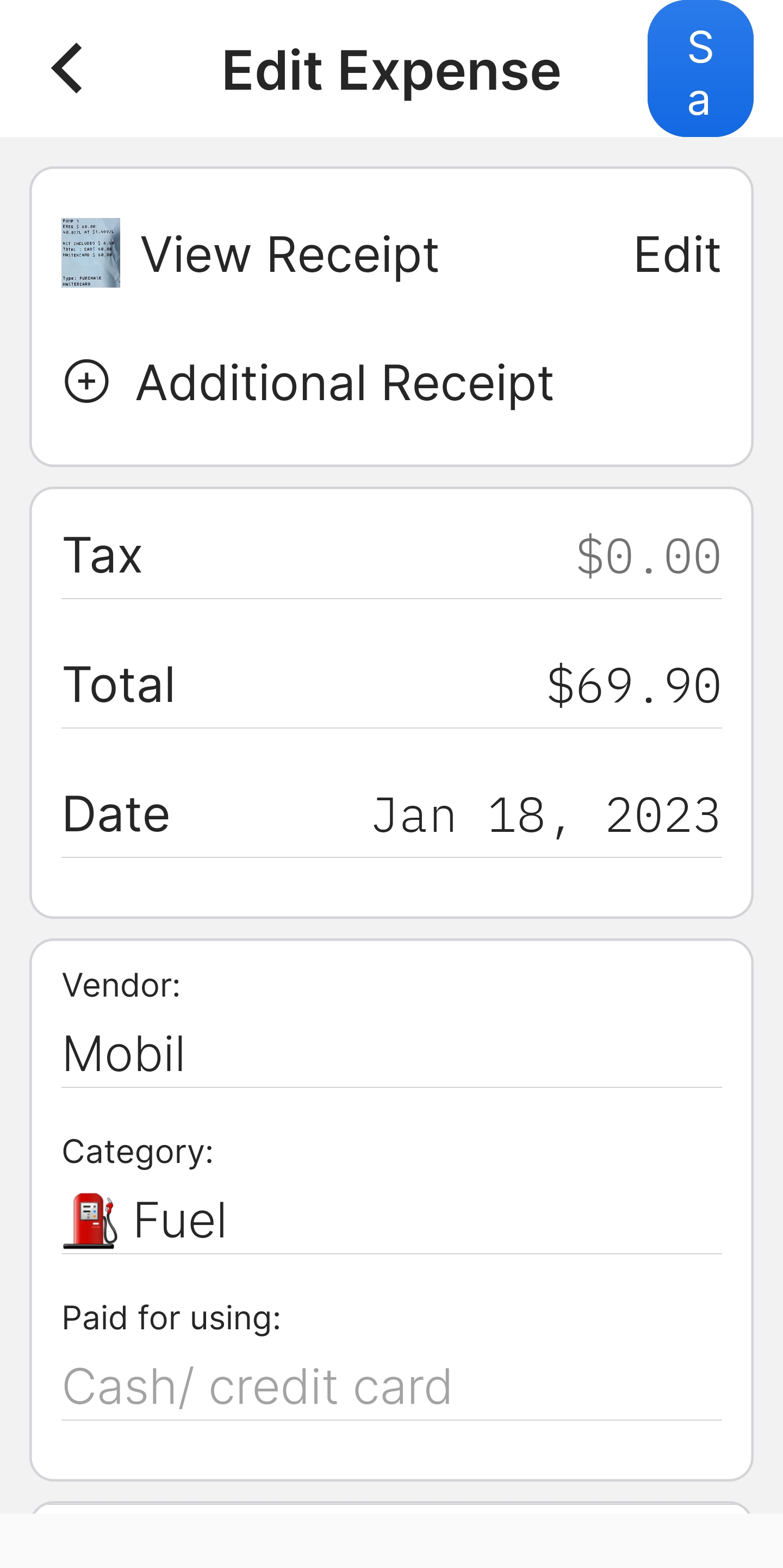Screen dimensions: 783x1568
Task: Select the Tax amount $0.00 field
Action: [x=648, y=556]
